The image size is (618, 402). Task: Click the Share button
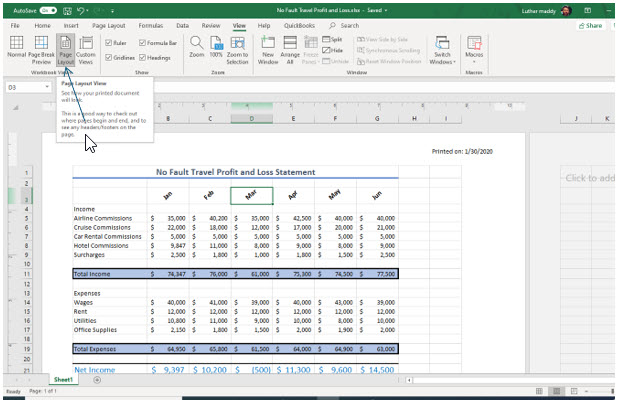pos(590,26)
